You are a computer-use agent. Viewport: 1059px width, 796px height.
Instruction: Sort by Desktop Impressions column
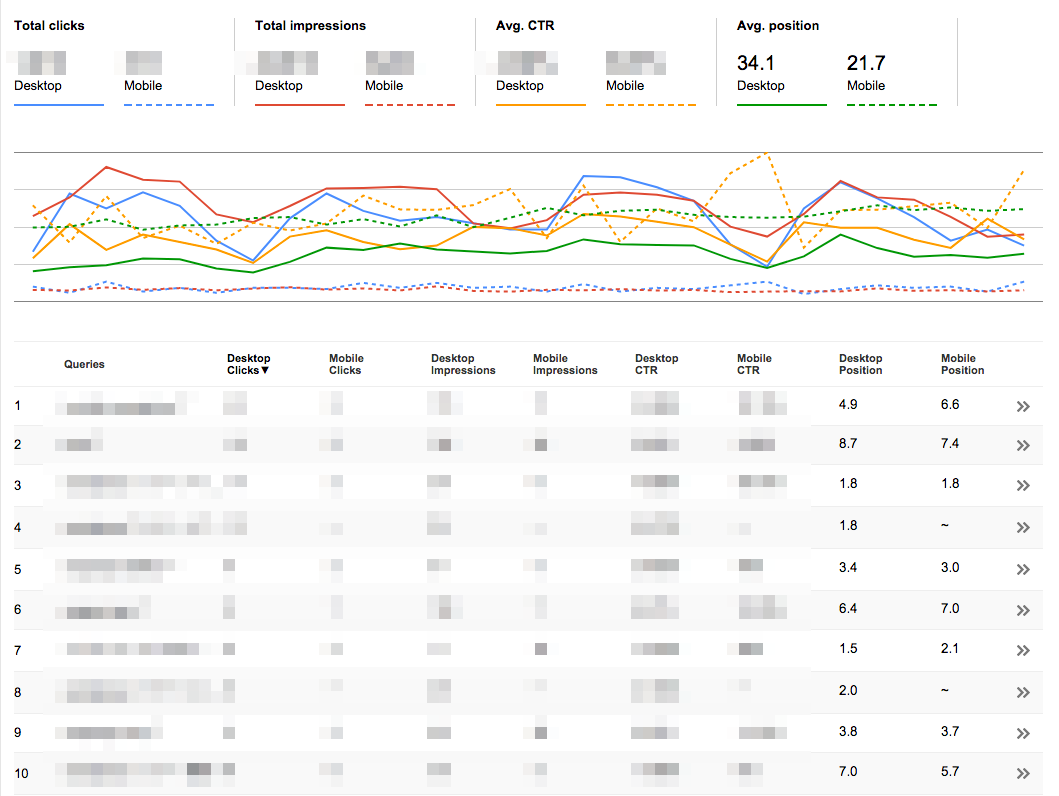463,364
